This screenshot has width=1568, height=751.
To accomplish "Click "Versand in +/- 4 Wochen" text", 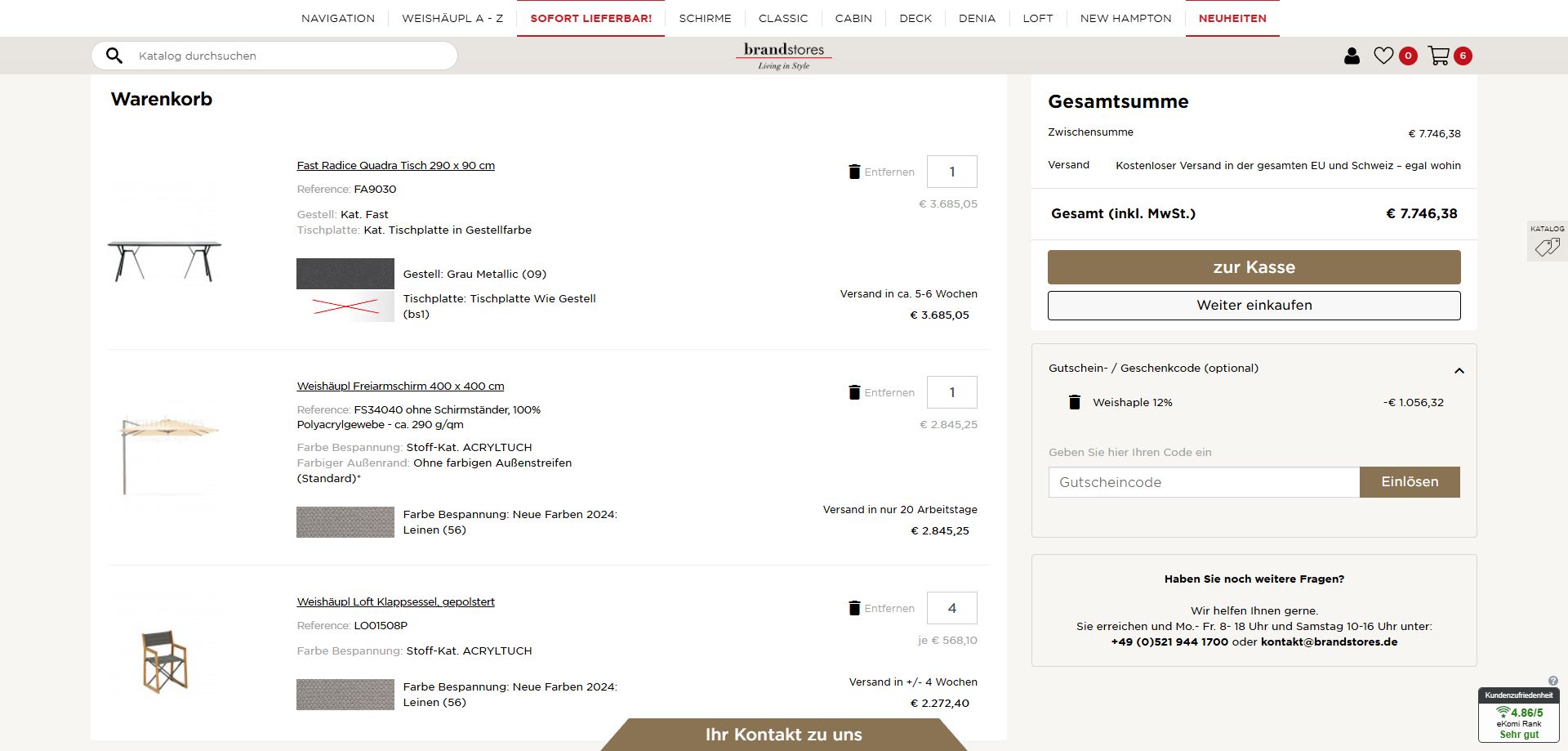I will click(913, 682).
